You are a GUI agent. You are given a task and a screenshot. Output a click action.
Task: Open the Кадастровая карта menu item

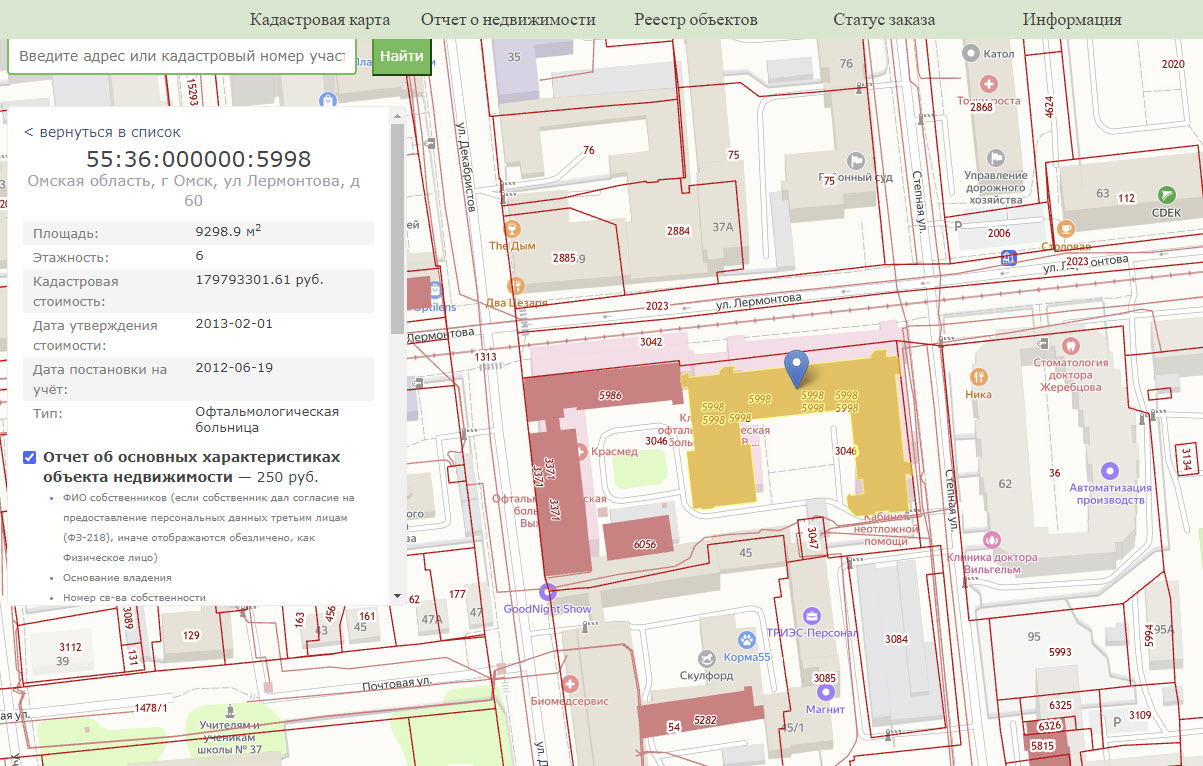(319, 20)
